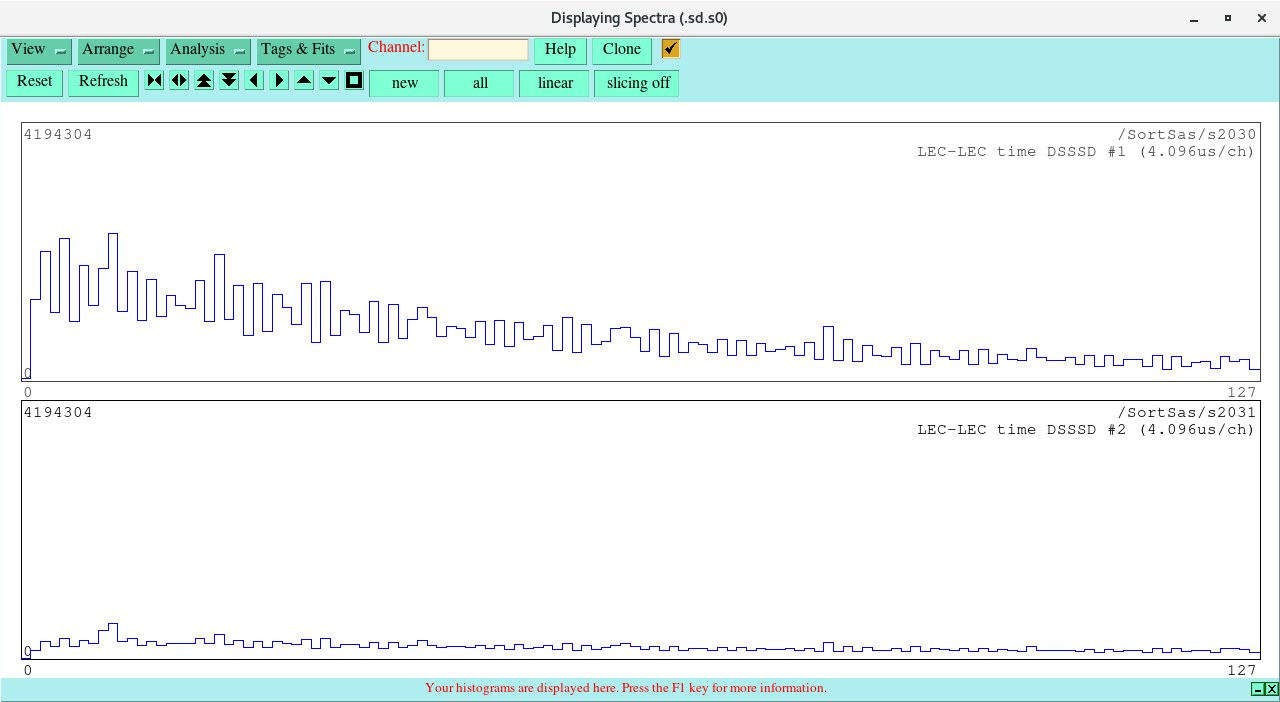Shift spectrum left with left-arrow icon
The width and height of the screenshot is (1280, 702).
tap(254, 81)
